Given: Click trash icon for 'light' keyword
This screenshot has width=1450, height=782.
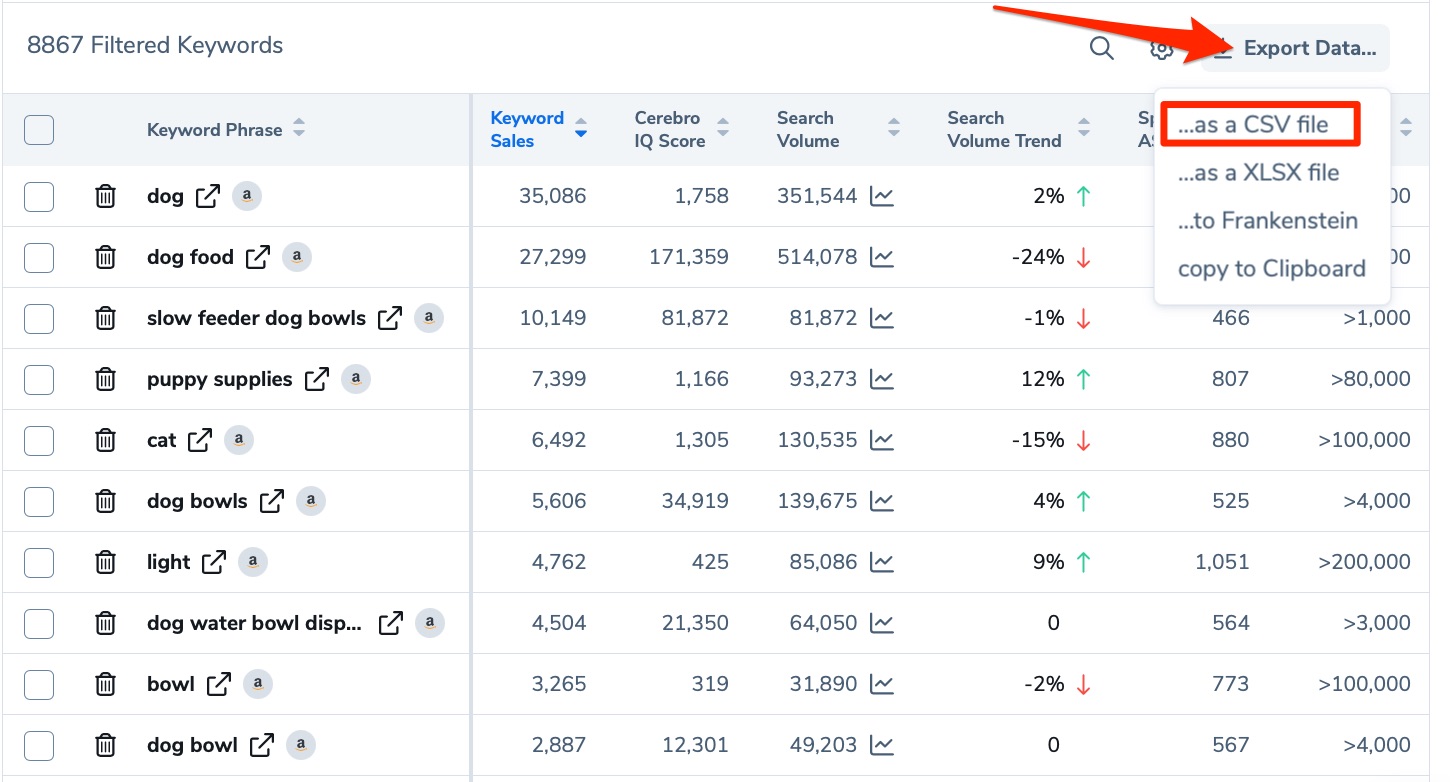Looking at the screenshot, I should (x=105, y=562).
